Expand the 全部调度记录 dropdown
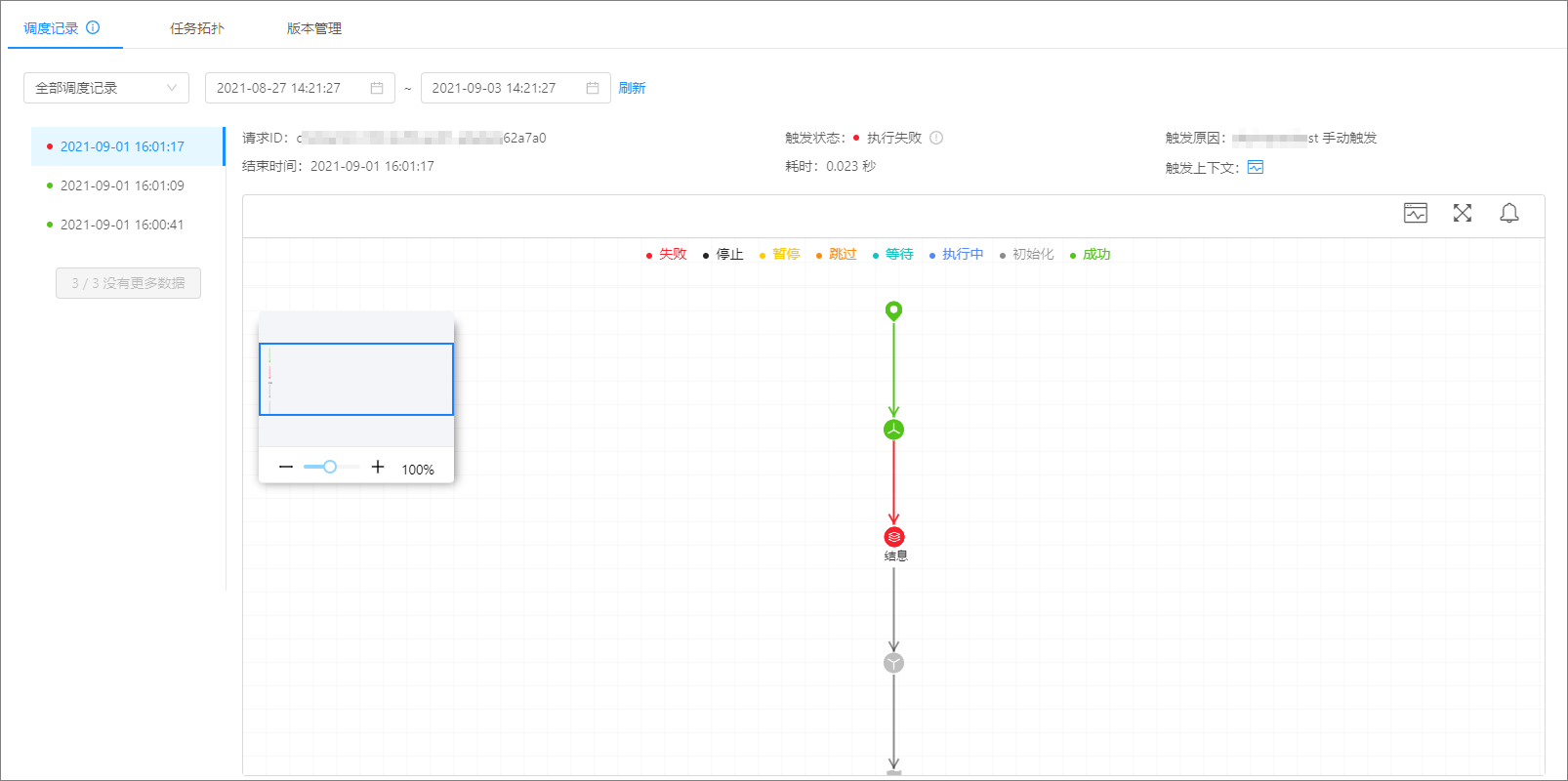 tap(106, 88)
